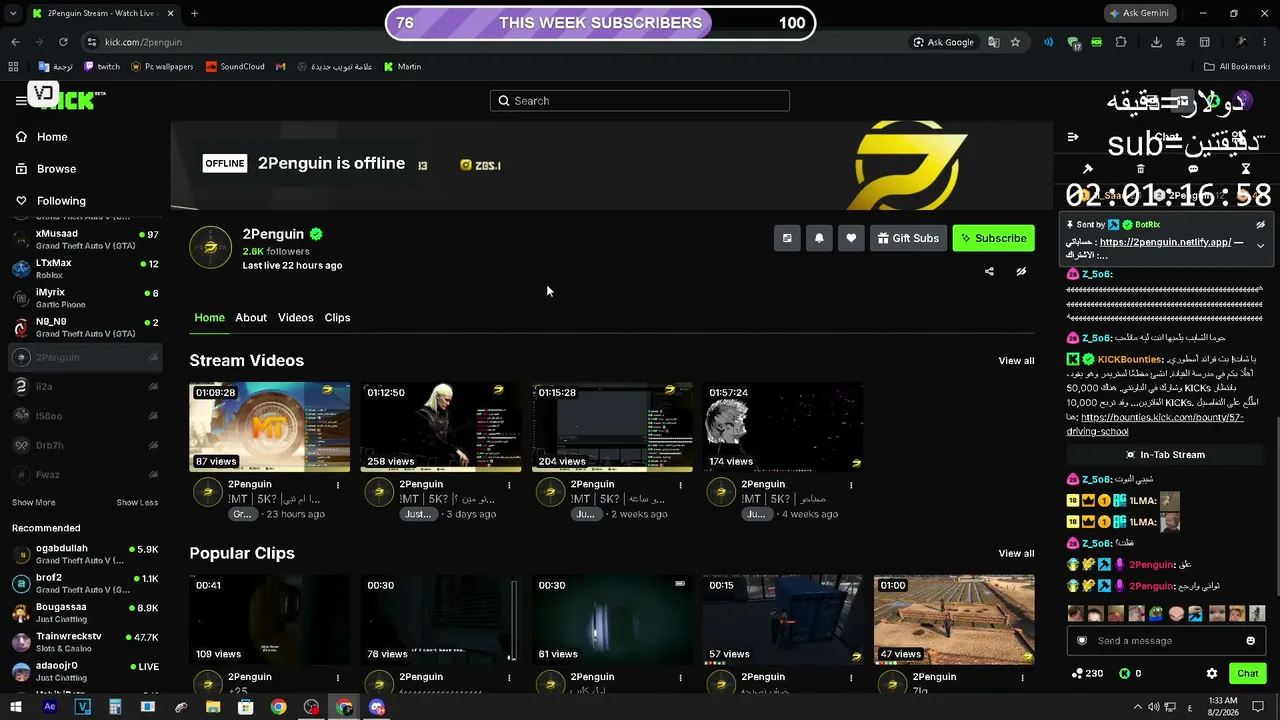Screen dimensions: 1280x720
Task: Click the Gift Subs button
Action: click(x=908, y=238)
